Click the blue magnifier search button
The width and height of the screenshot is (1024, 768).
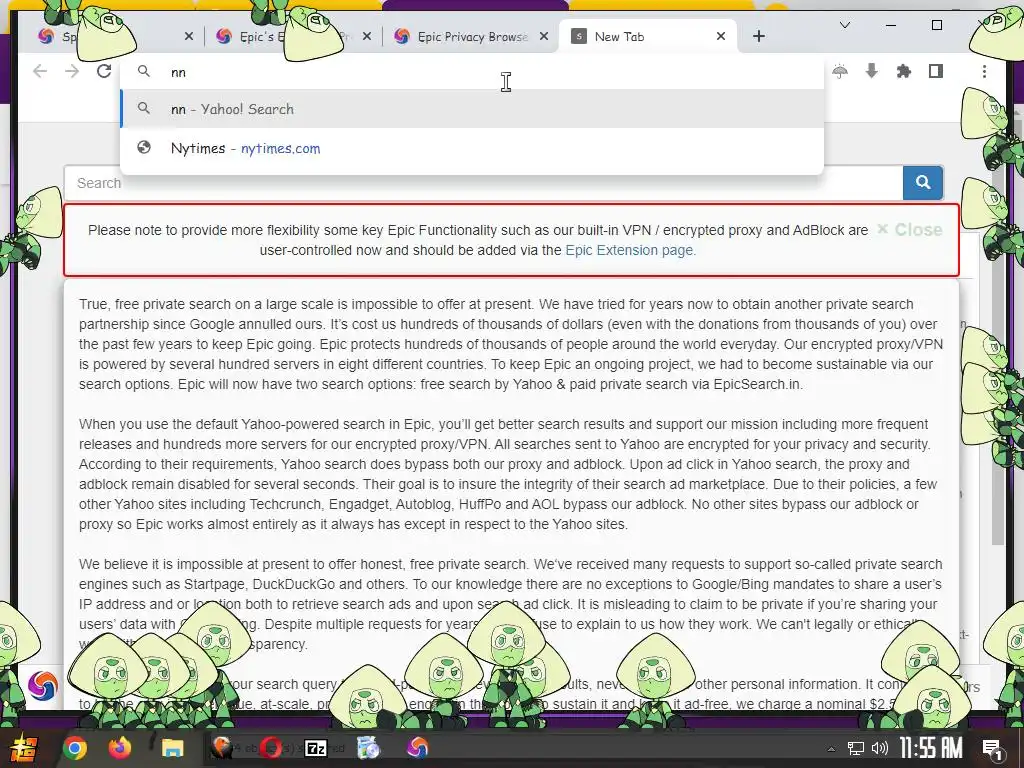pos(923,183)
